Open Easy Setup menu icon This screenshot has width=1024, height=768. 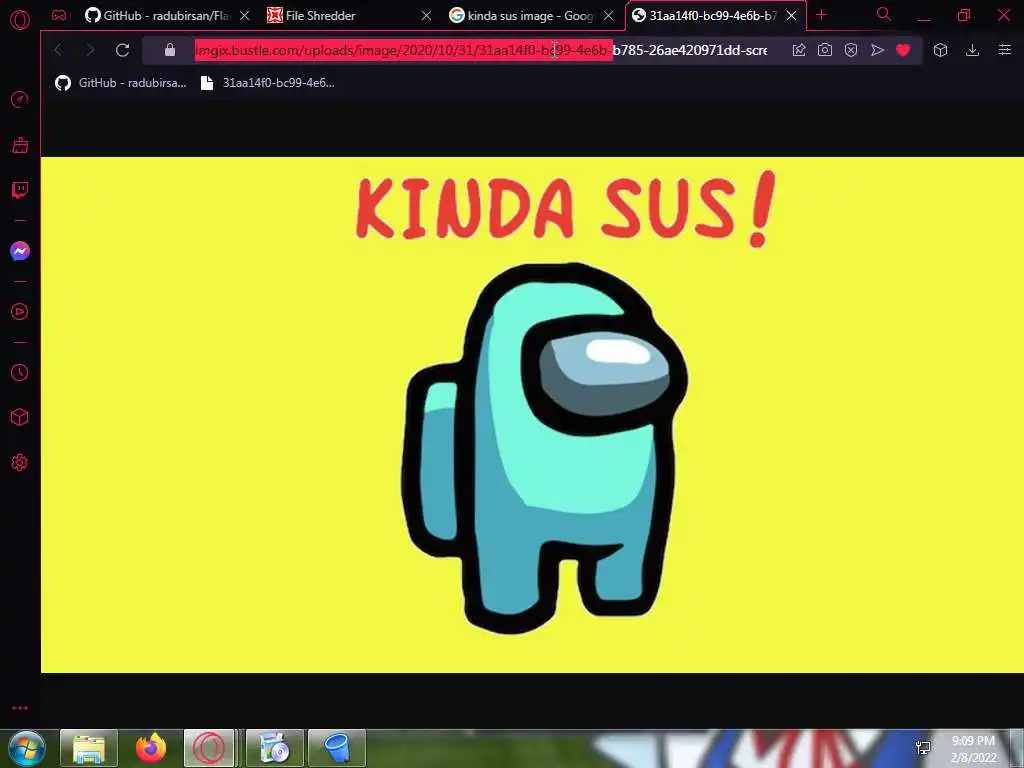point(1005,50)
